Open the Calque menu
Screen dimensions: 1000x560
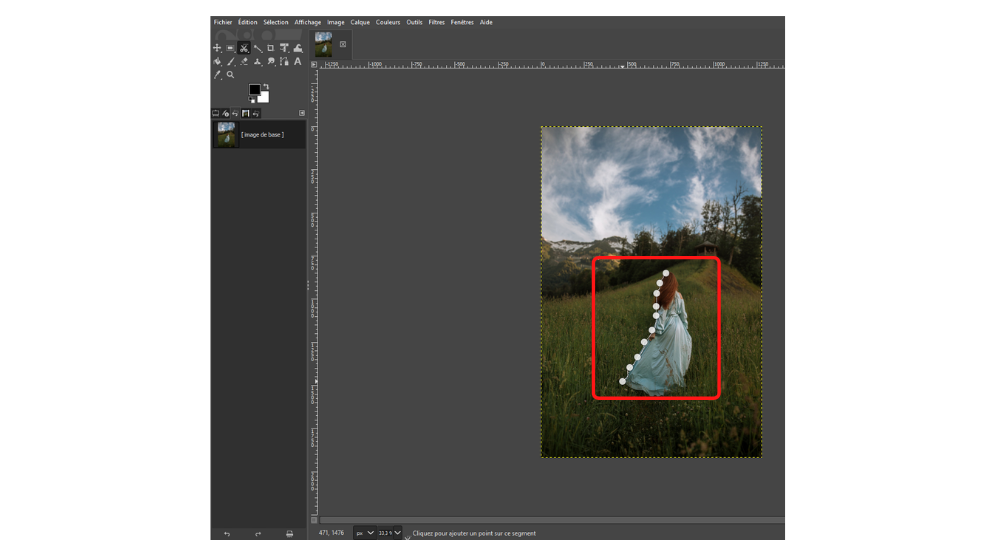coord(360,22)
